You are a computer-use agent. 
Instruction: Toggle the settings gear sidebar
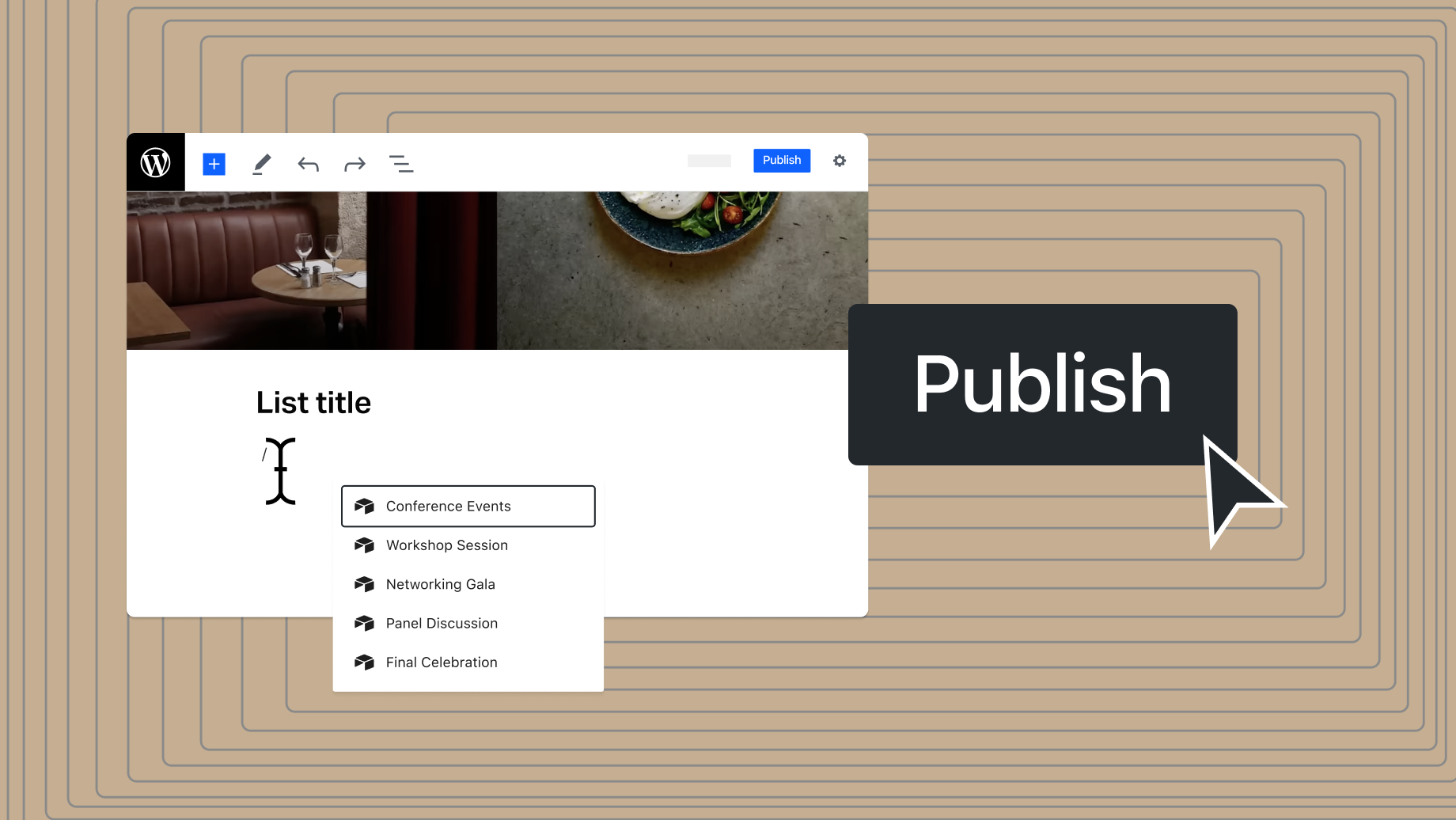pyautogui.click(x=840, y=161)
